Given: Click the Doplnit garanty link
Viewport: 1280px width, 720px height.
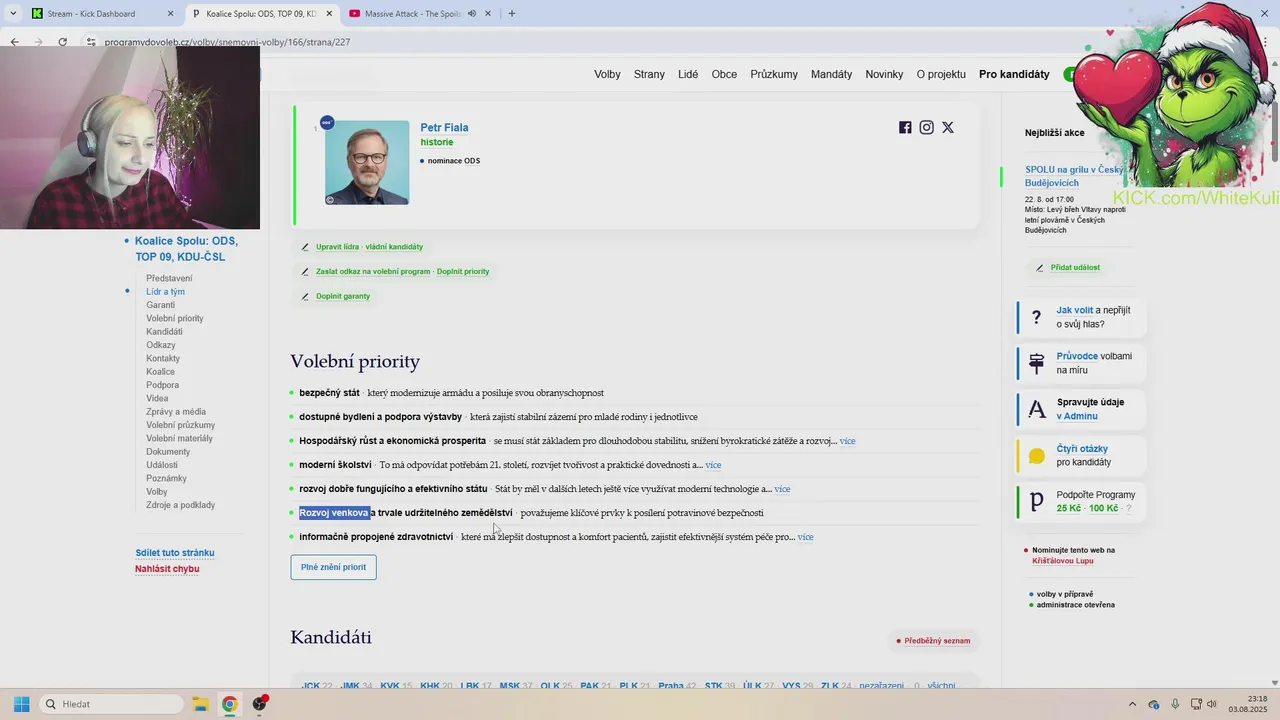Looking at the screenshot, I should pos(343,297).
